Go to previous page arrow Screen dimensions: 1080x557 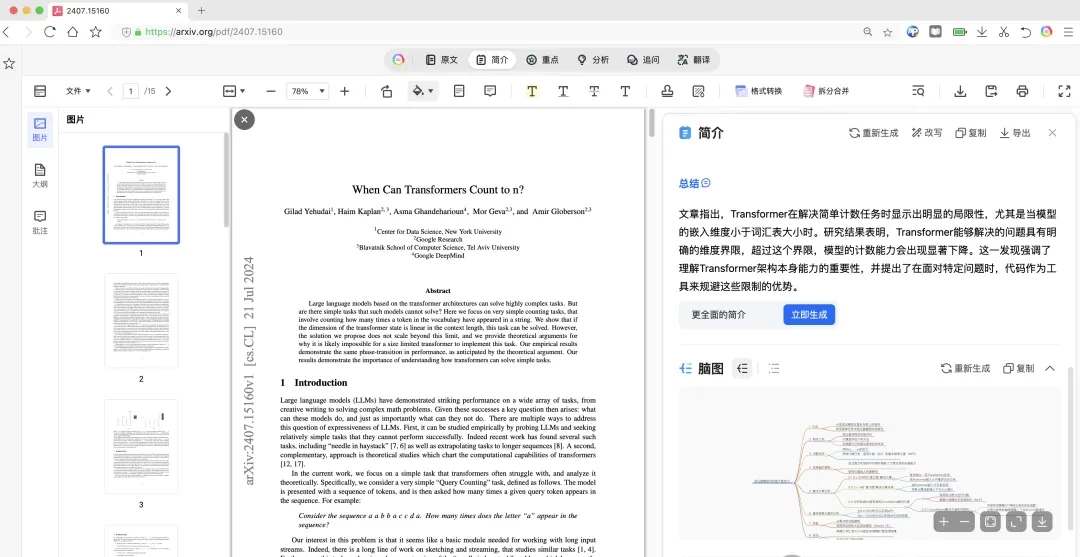tap(110, 91)
